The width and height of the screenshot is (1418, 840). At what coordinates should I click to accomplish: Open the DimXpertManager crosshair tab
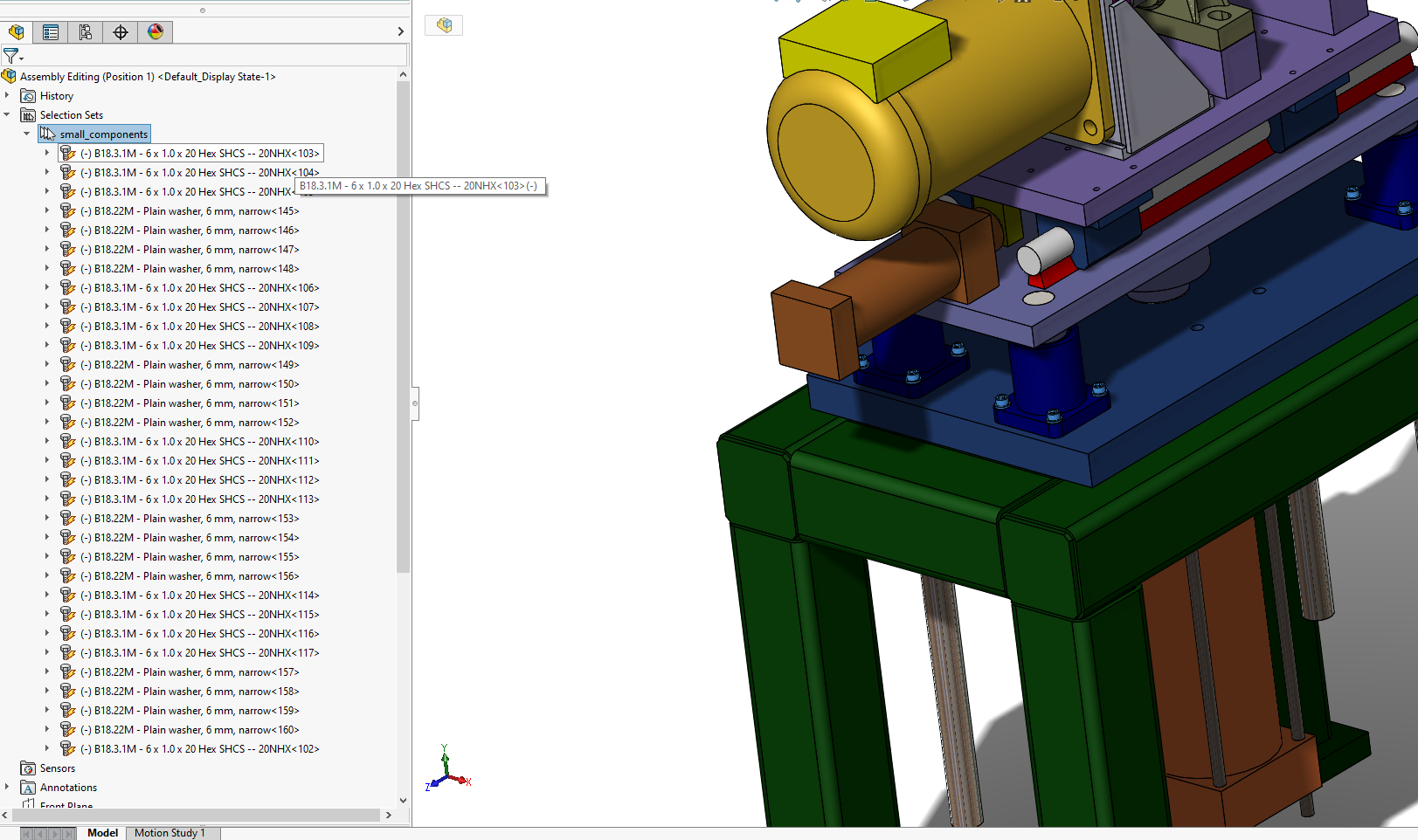[121, 32]
